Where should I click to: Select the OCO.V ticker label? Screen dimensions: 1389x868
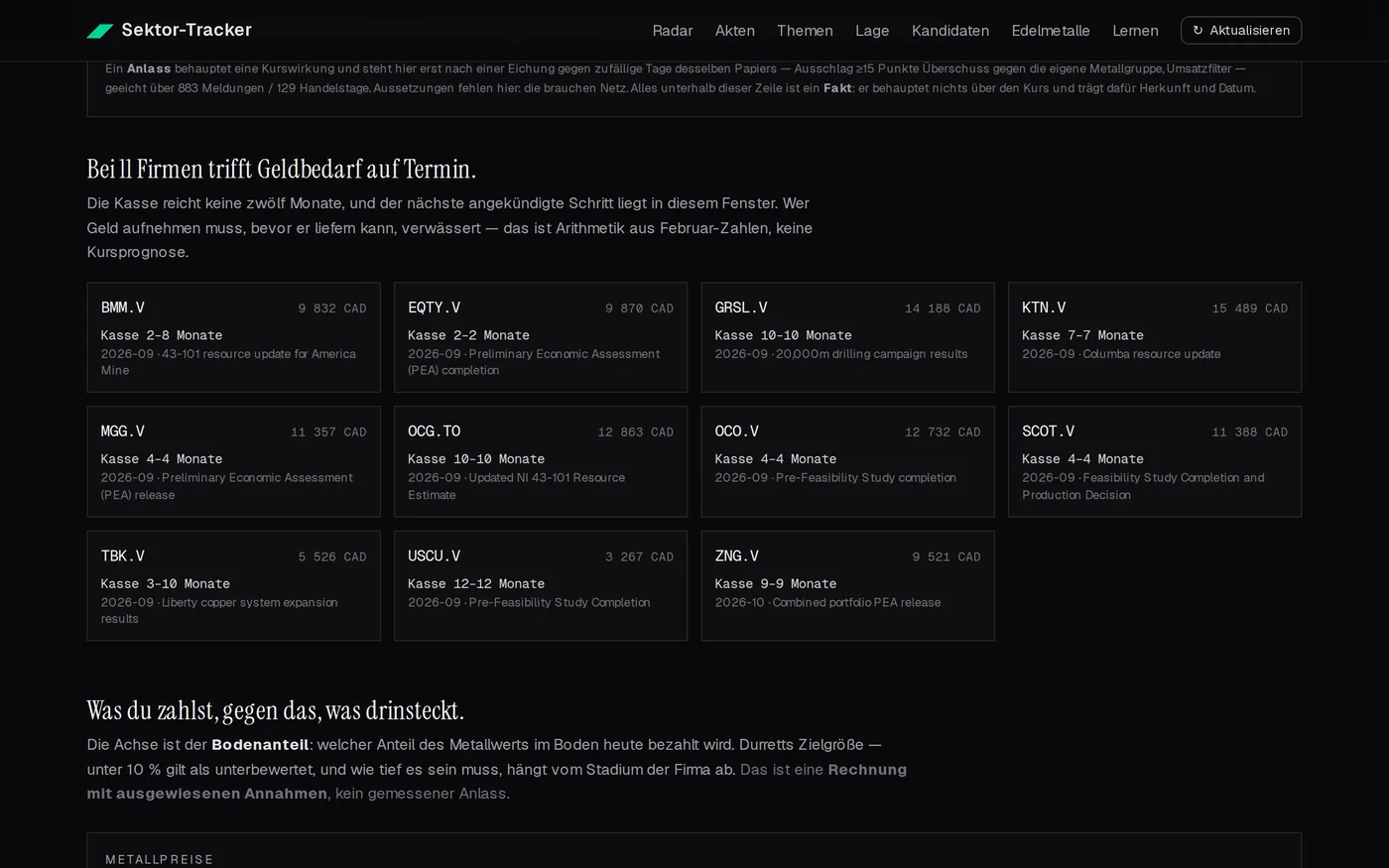(737, 432)
